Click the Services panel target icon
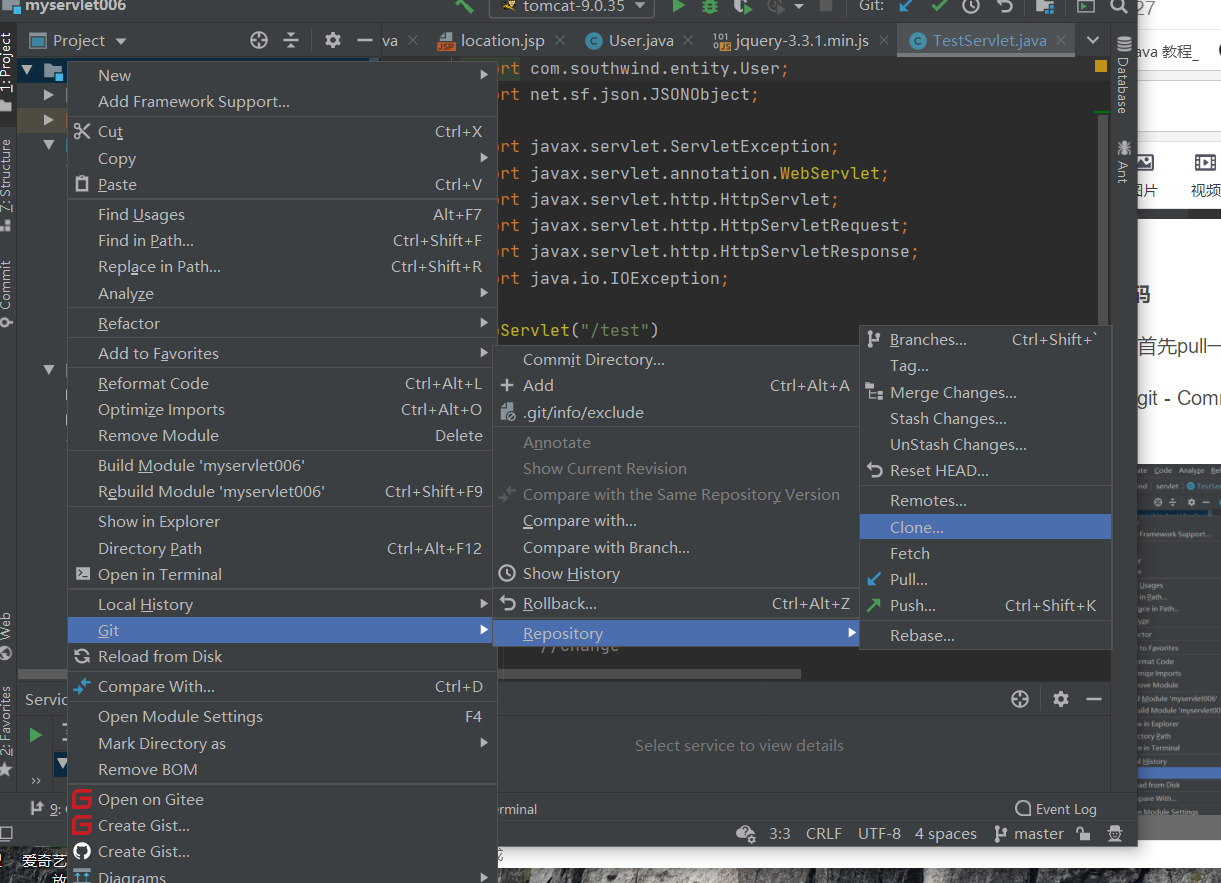 tap(1020, 699)
